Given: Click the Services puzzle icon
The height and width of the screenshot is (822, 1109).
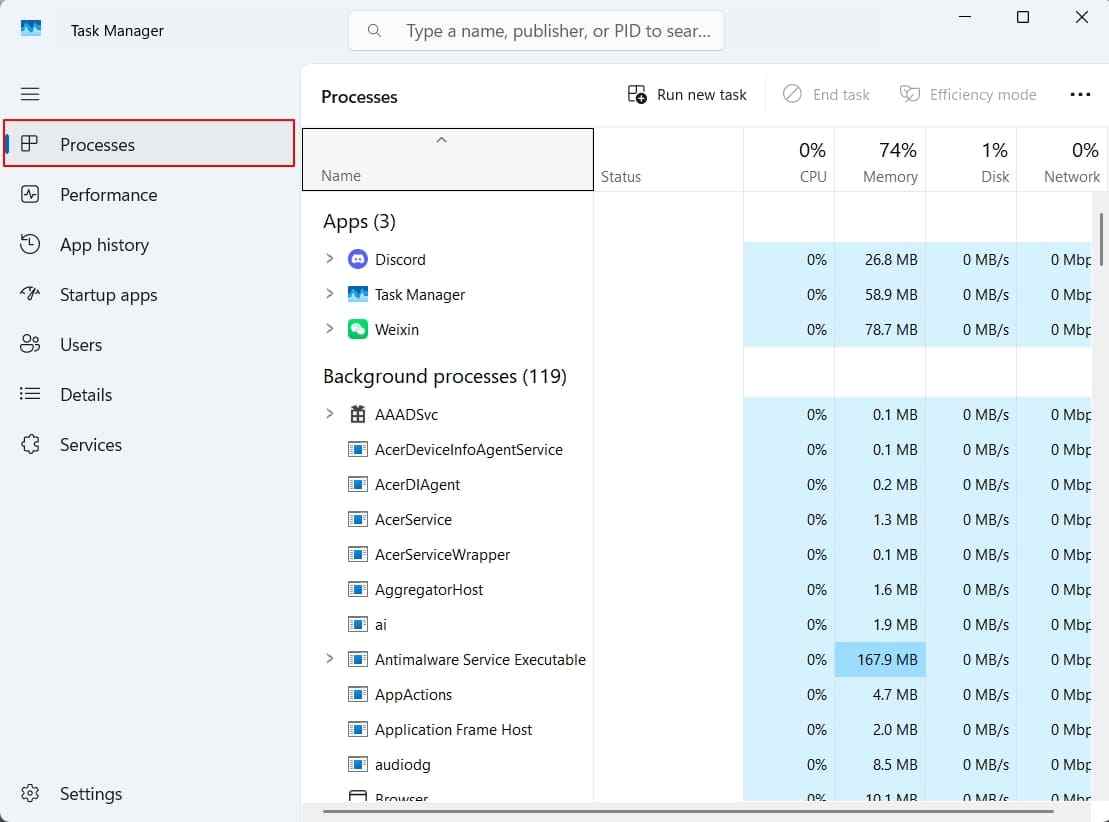Looking at the screenshot, I should click(x=30, y=444).
